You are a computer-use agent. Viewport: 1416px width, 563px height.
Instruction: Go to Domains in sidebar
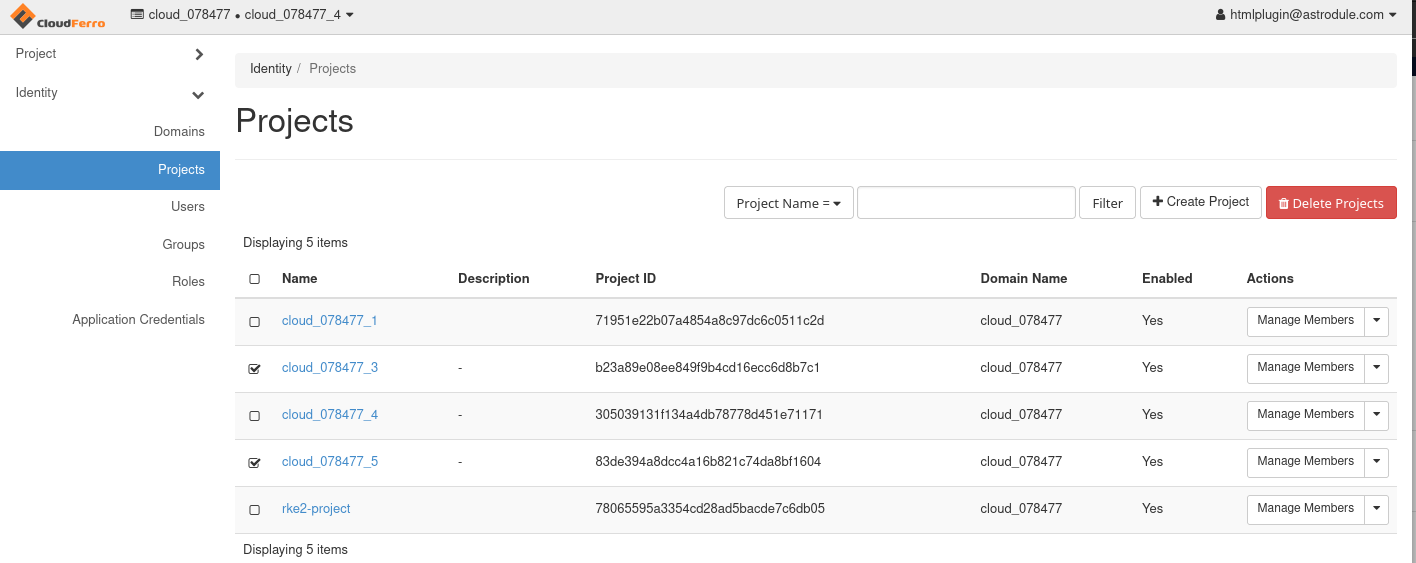[179, 132]
